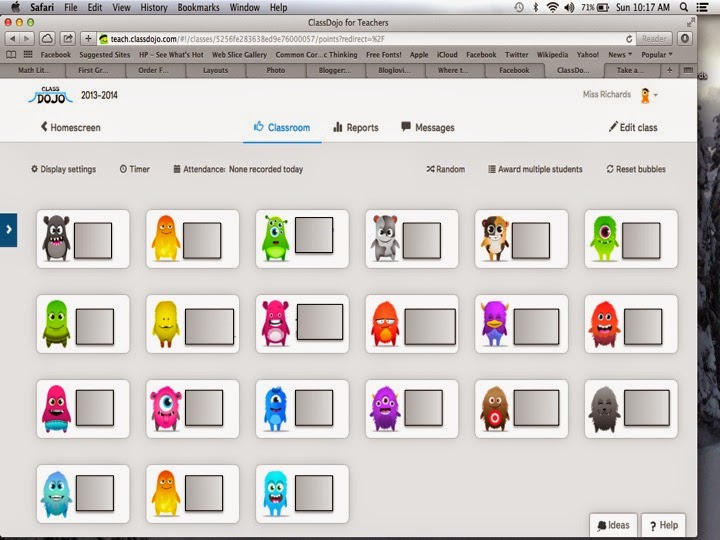
Task: Open iCloud tabs cloud button
Action: point(47,39)
